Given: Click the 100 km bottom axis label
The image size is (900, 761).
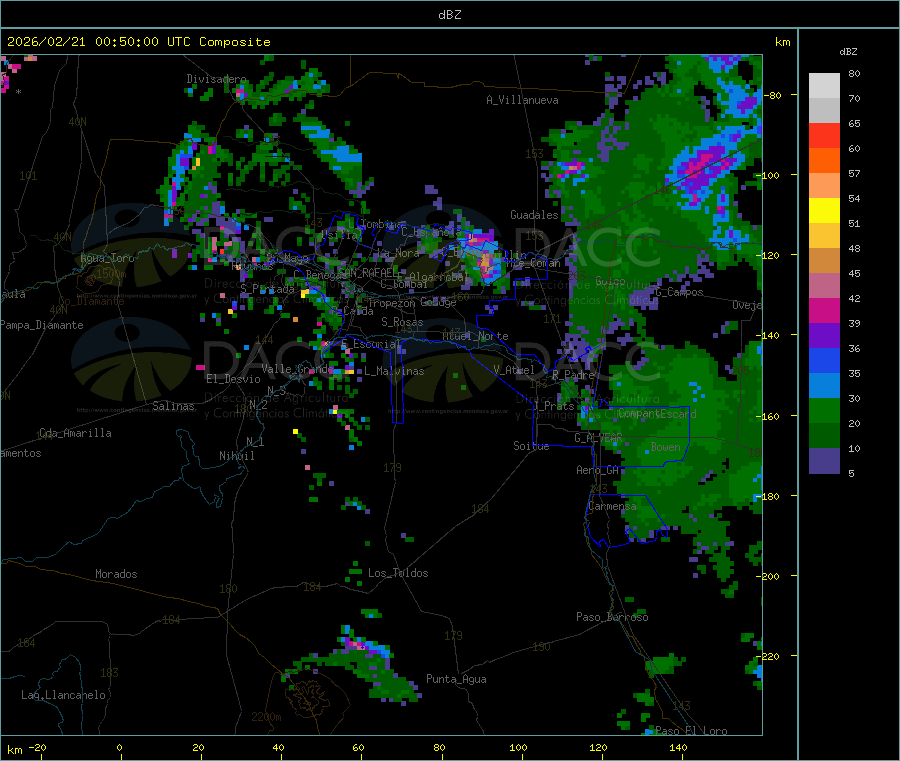Looking at the screenshot, I should [x=518, y=747].
